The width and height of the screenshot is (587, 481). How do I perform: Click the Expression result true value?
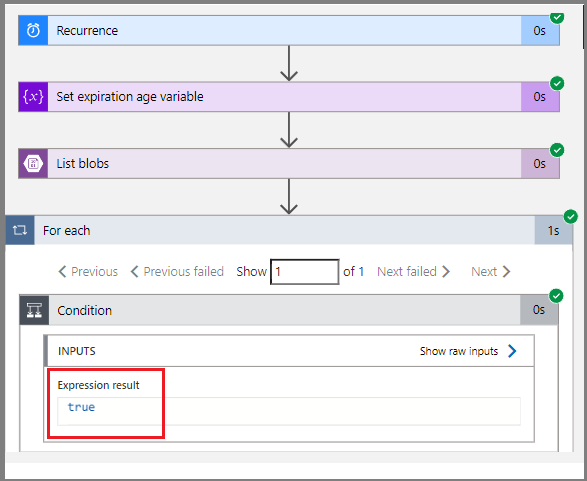[81, 407]
